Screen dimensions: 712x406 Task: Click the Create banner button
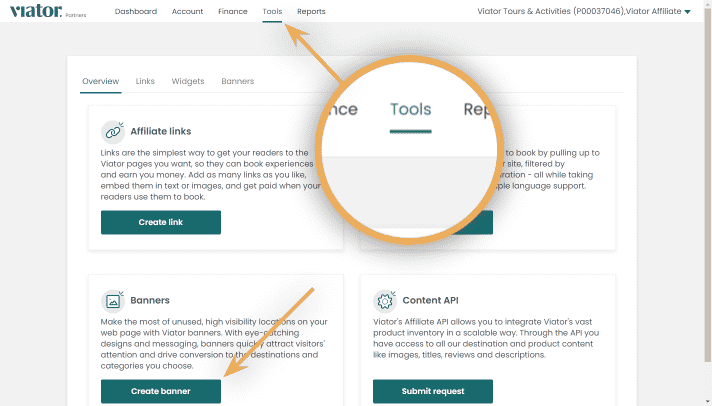pyautogui.click(x=161, y=391)
